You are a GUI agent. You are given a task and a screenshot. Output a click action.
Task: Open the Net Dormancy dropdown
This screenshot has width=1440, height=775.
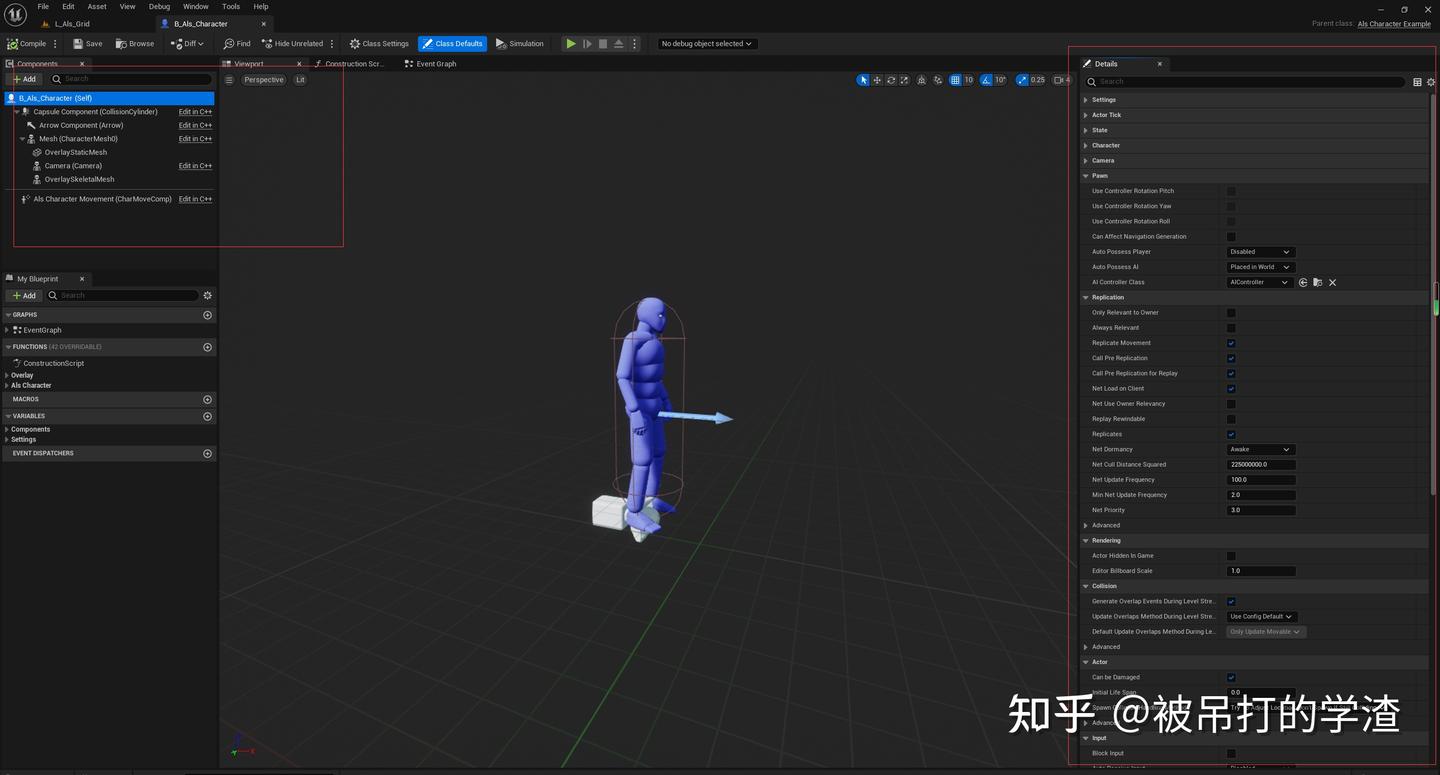coord(1259,449)
